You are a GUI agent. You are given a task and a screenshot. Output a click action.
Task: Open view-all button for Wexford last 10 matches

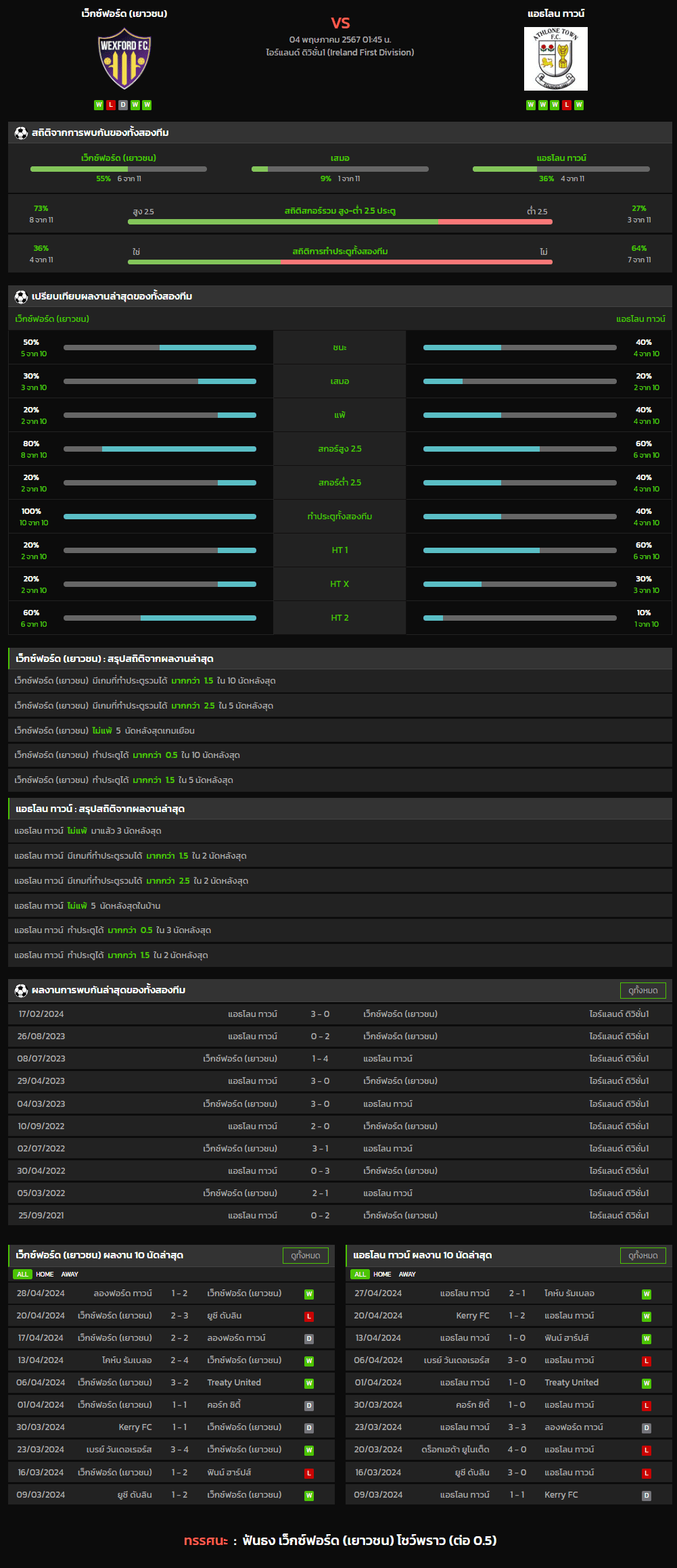pyautogui.click(x=306, y=1255)
